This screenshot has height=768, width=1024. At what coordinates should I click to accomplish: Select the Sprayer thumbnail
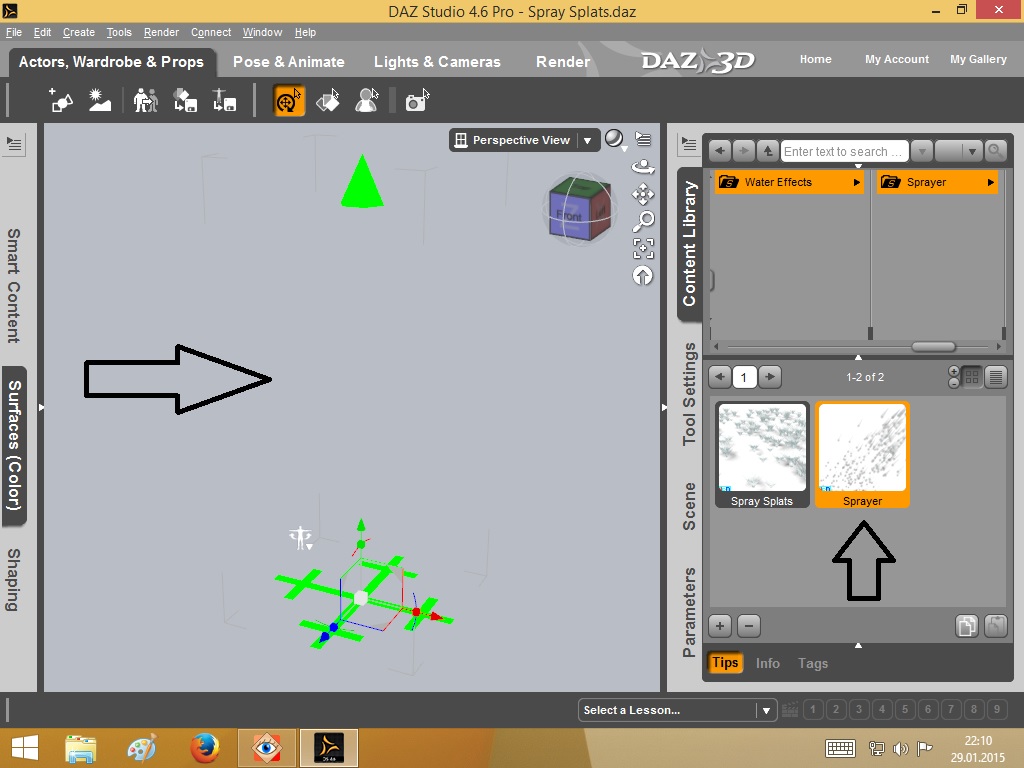(862, 455)
